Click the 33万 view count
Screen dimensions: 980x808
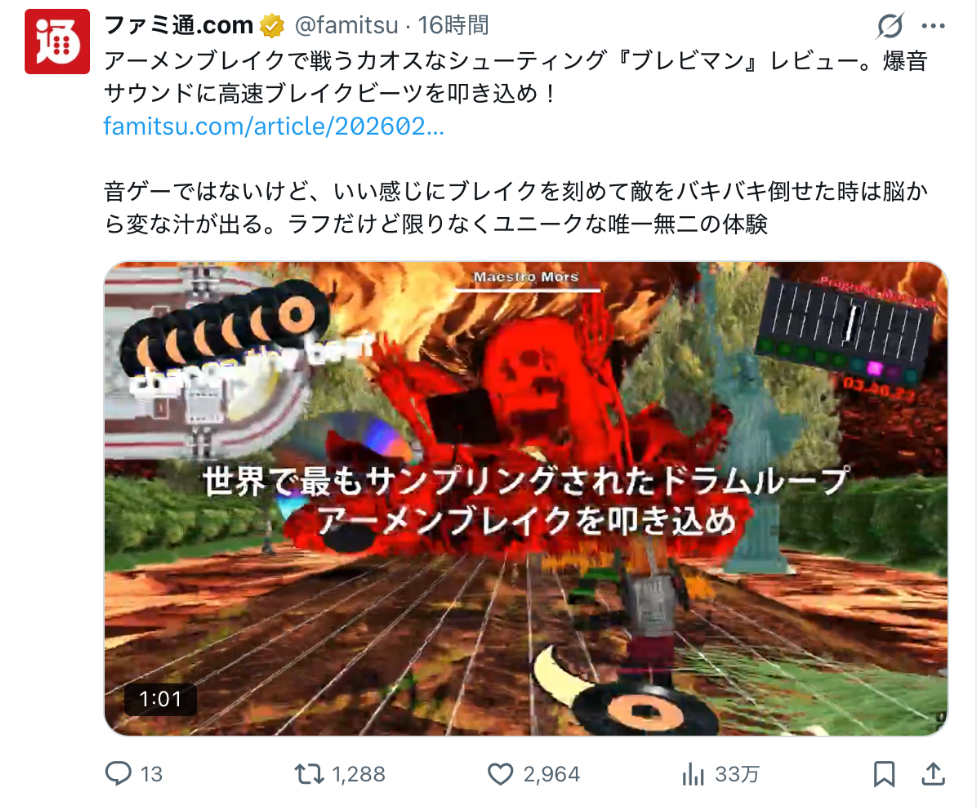[737, 774]
